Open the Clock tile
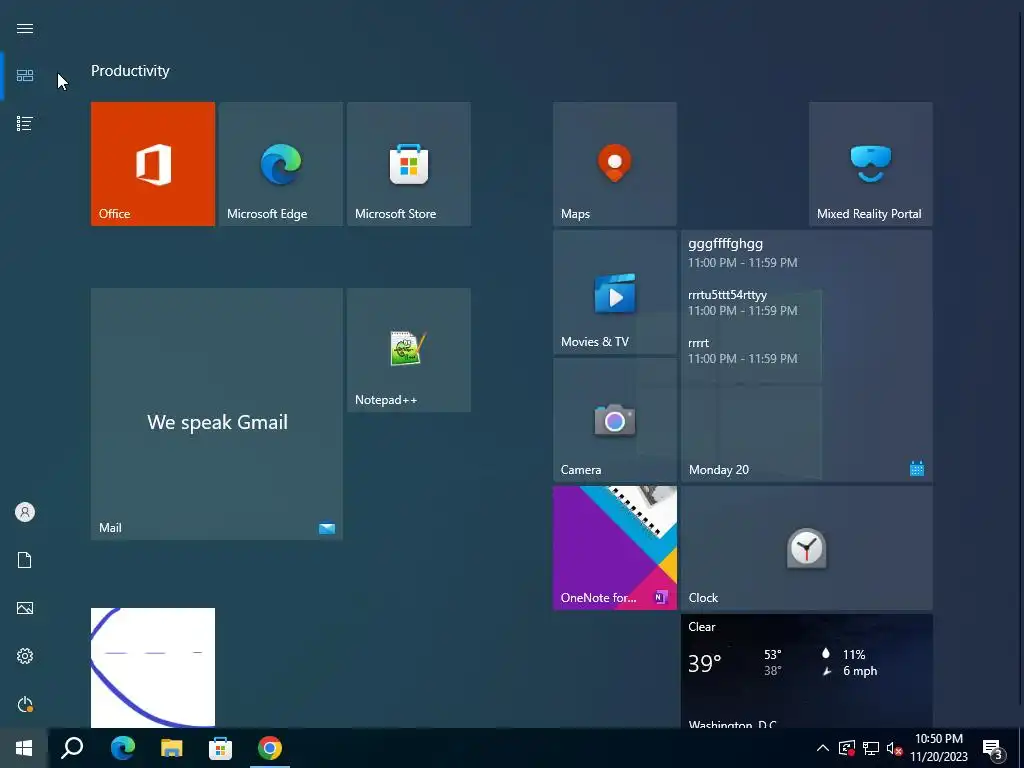This screenshot has width=1024, height=768. tap(807, 548)
